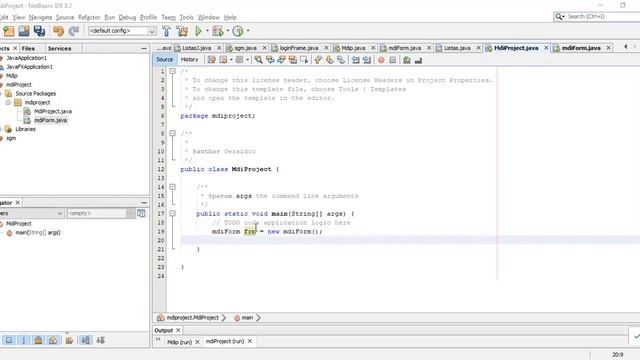Viewport: 640px width, 360px height.
Task: Select the Libraries node in project tree
Action: pyautogui.click(x=25, y=129)
